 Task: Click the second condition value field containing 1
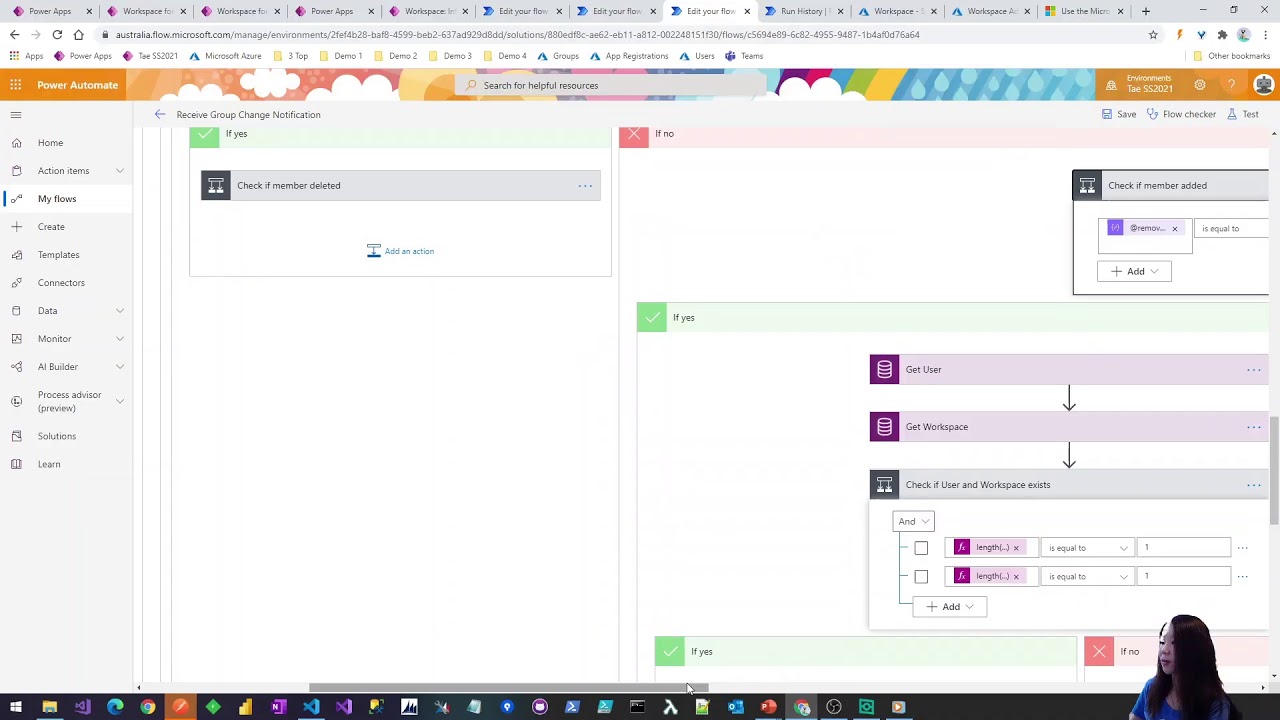[x=1186, y=576]
